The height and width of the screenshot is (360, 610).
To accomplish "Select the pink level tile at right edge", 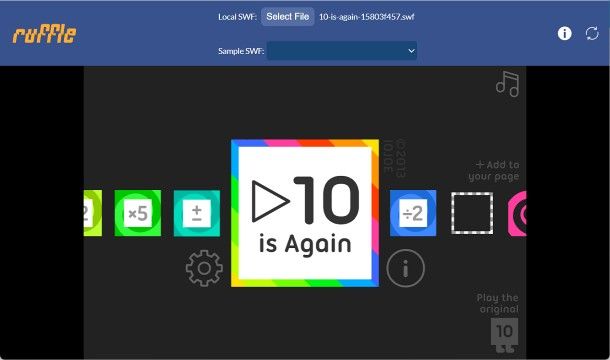I will [517, 213].
